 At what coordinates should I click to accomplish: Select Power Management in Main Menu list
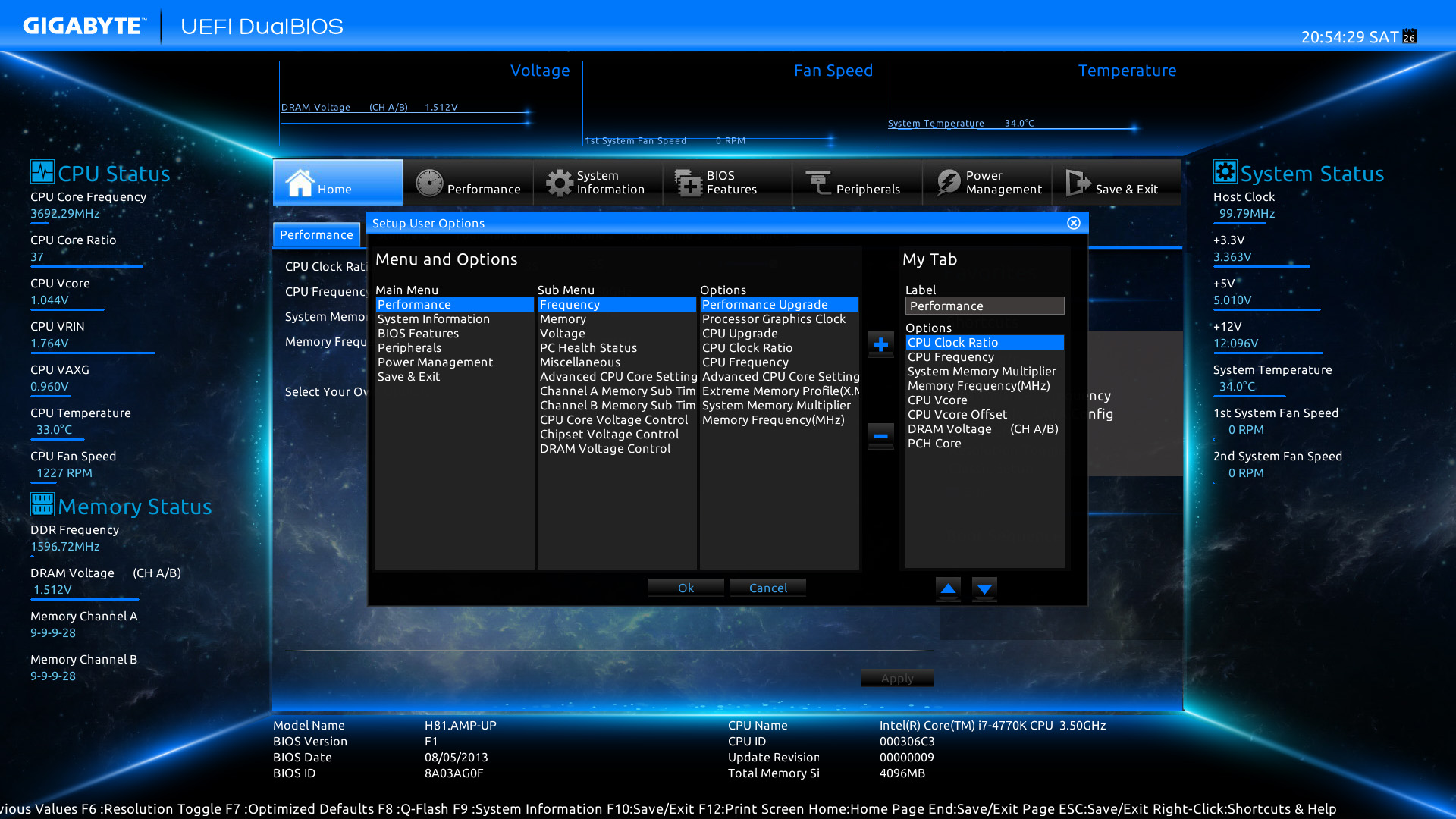(x=454, y=362)
